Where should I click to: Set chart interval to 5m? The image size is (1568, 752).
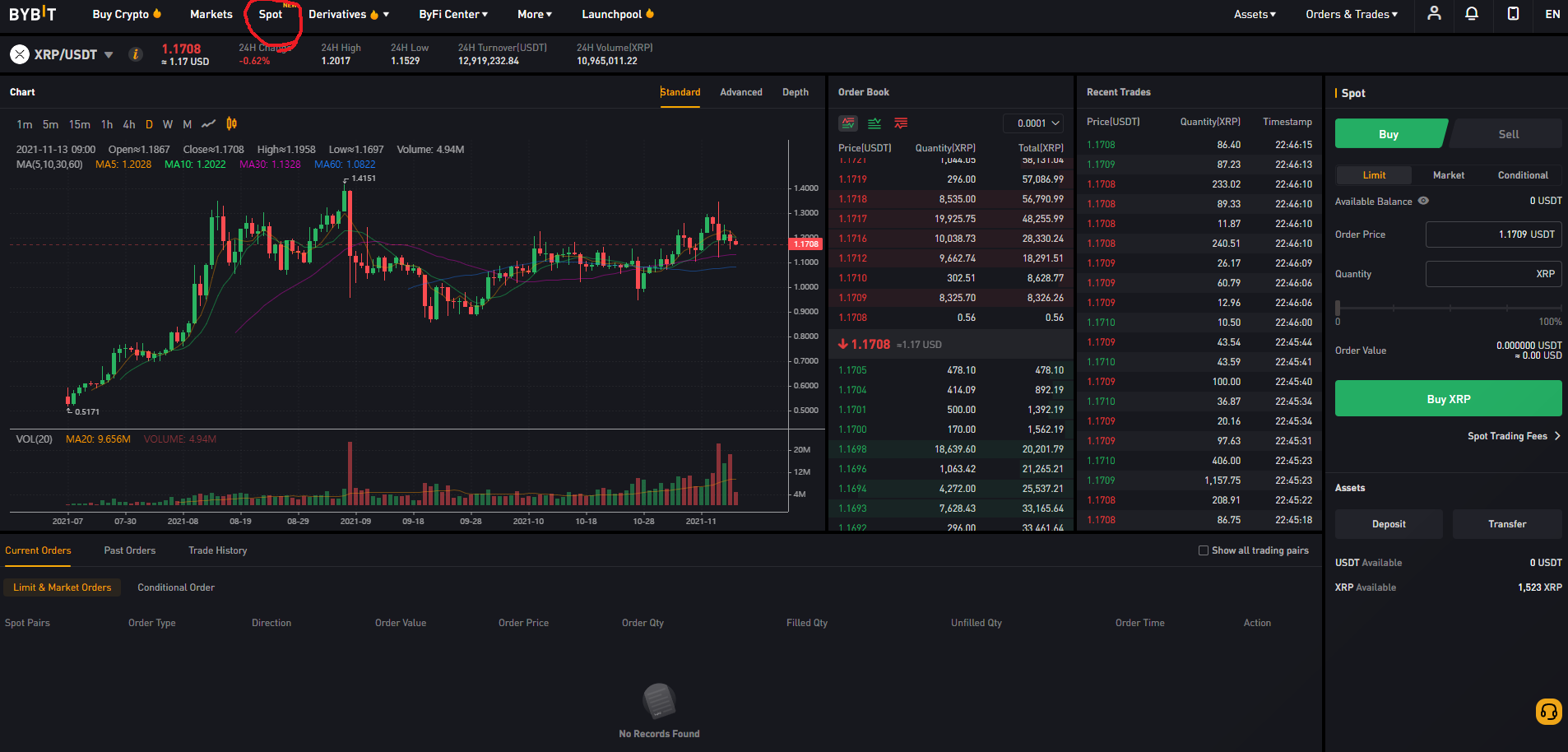(x=51, y=124)
